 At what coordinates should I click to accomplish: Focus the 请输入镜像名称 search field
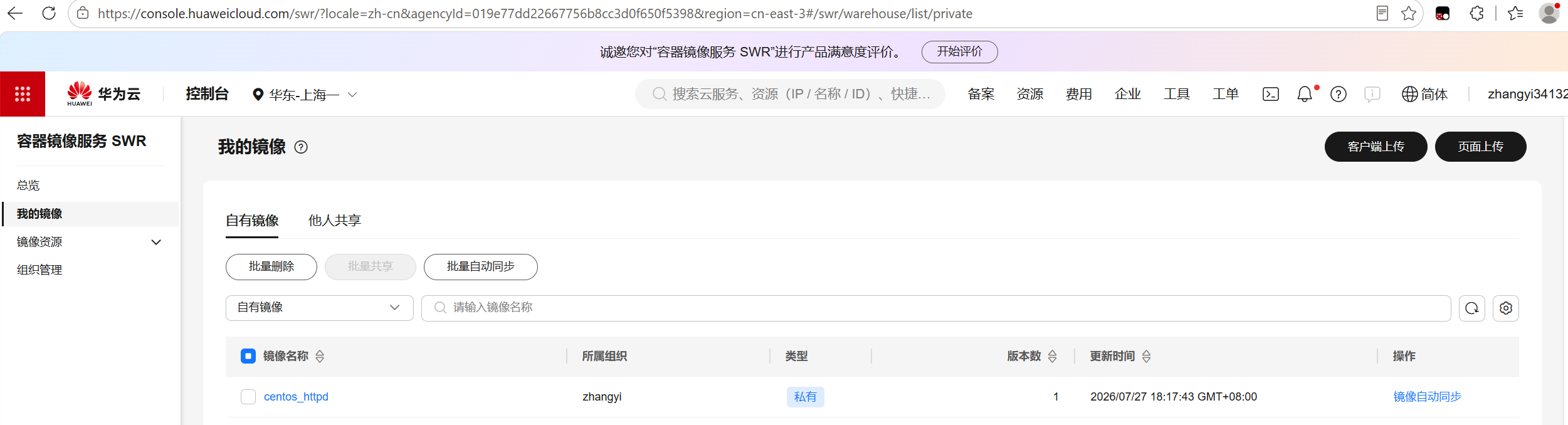pyautogui.click(x=936, y=308)
